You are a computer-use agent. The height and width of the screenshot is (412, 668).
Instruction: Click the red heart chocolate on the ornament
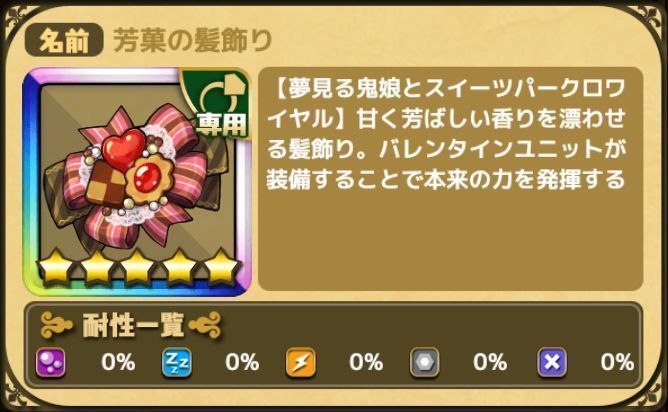[124, 148]
